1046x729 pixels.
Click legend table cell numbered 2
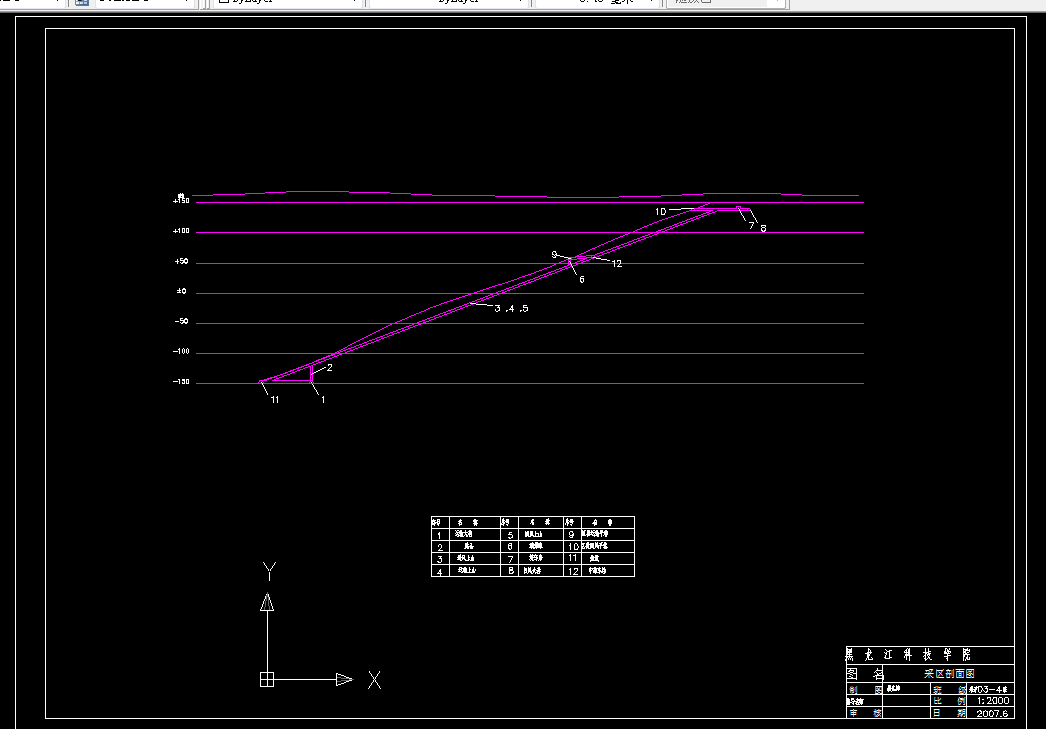(x=440, y=547)
